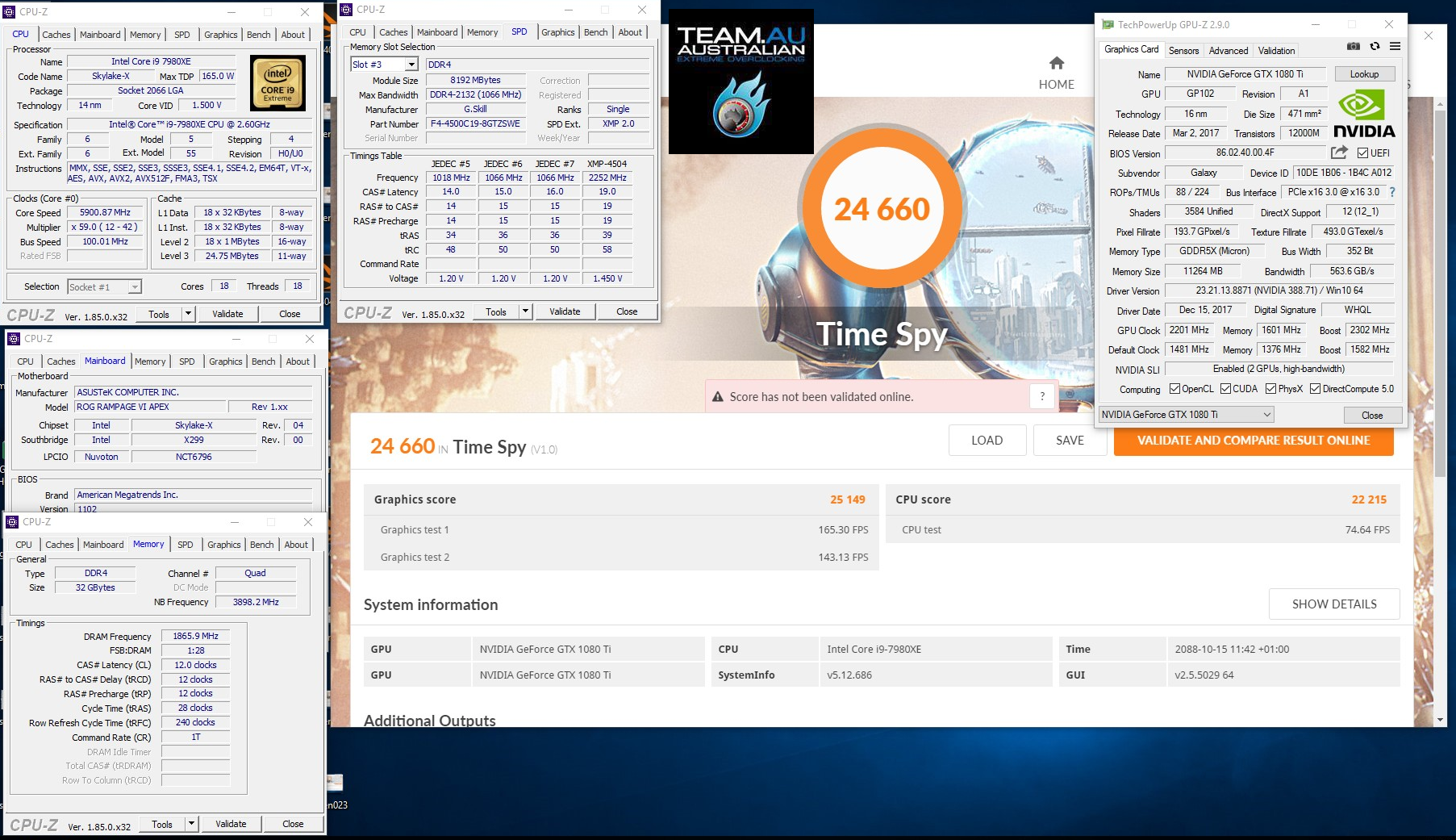
Task: Click the TechPowerUp GPU-Z title bar icon
Action: pyautogui.click(x=1108, y=25)
